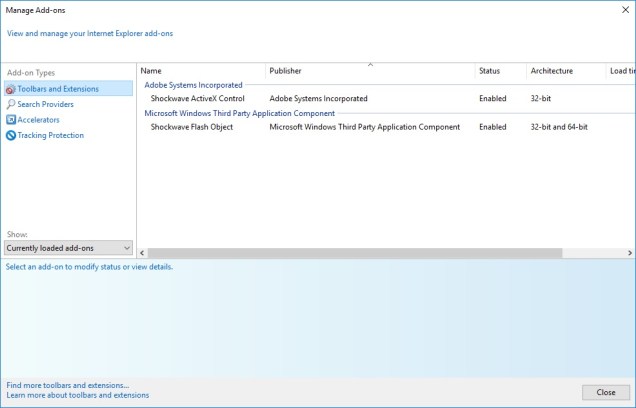Image resolution: width=636 pixels, height=408 pixels.
Task: Sort add-ons by Architecture column
Action: click(565, 71)
